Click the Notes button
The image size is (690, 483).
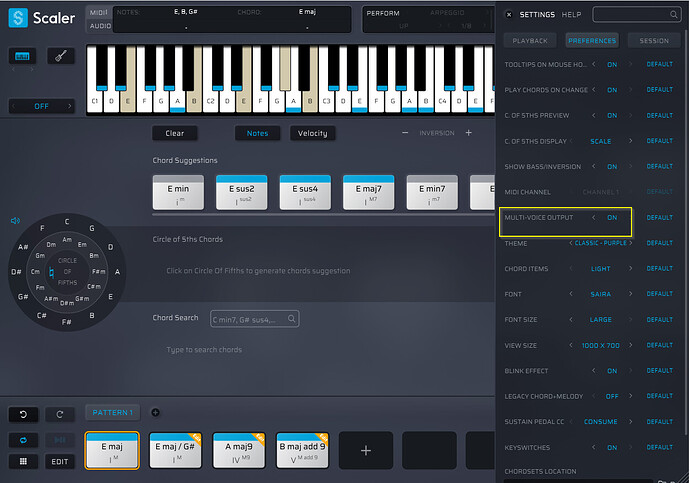pyautogui.click(x=257, y=133)
